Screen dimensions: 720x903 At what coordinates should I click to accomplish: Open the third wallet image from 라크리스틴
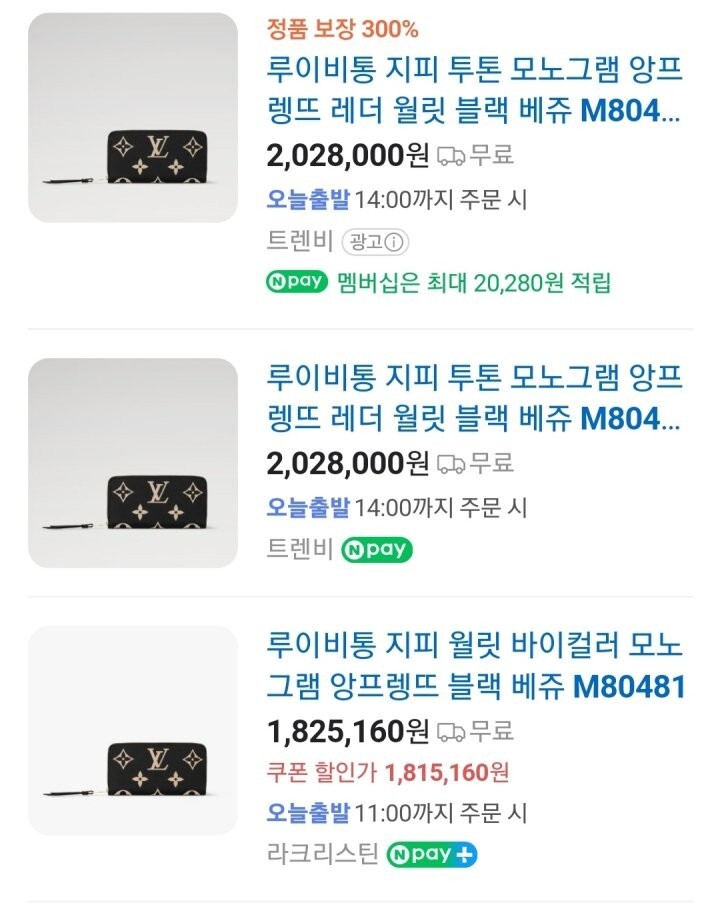(x=133, y=730)
